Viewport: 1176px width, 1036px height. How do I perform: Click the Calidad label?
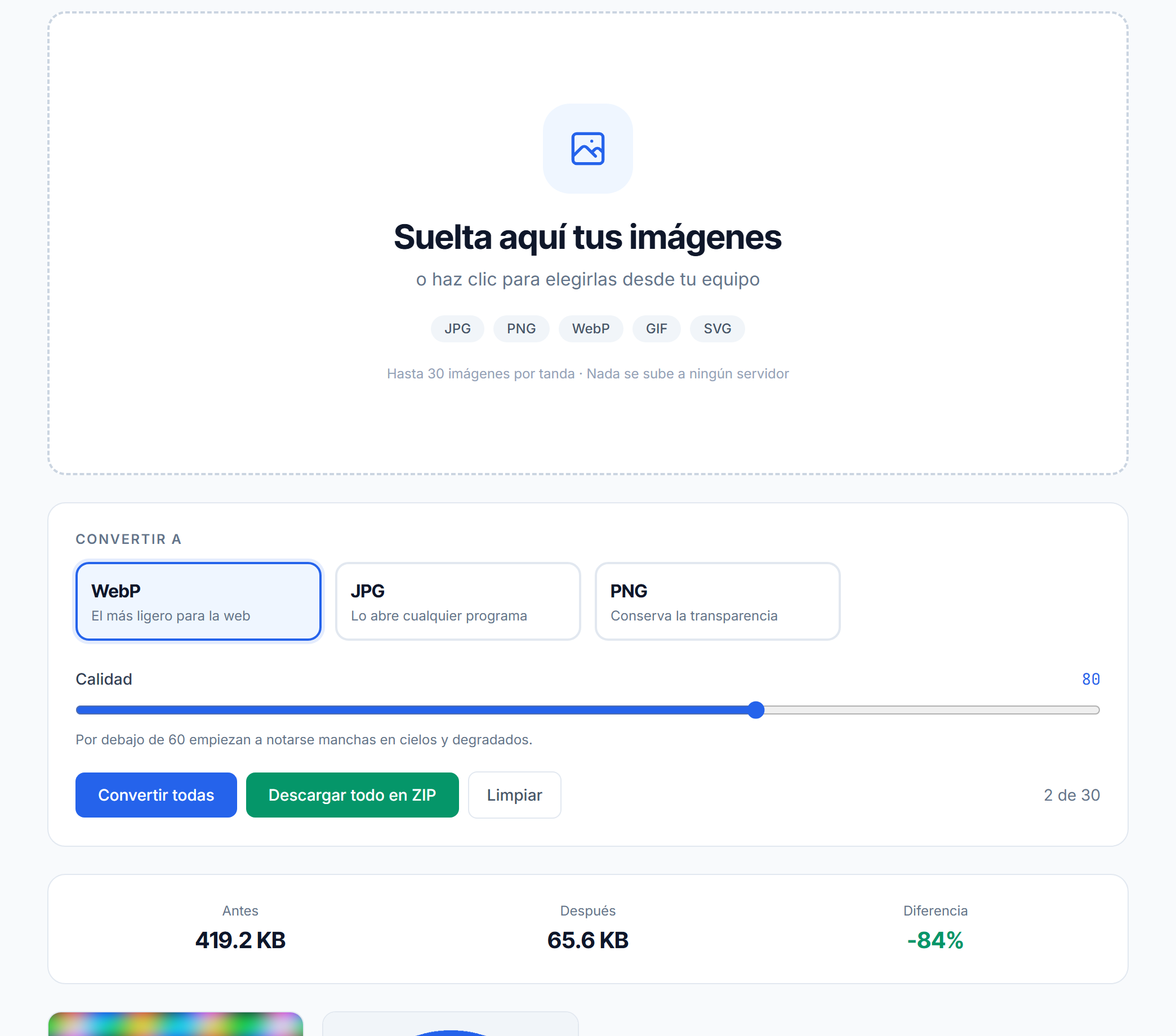(x=104, y=680)
